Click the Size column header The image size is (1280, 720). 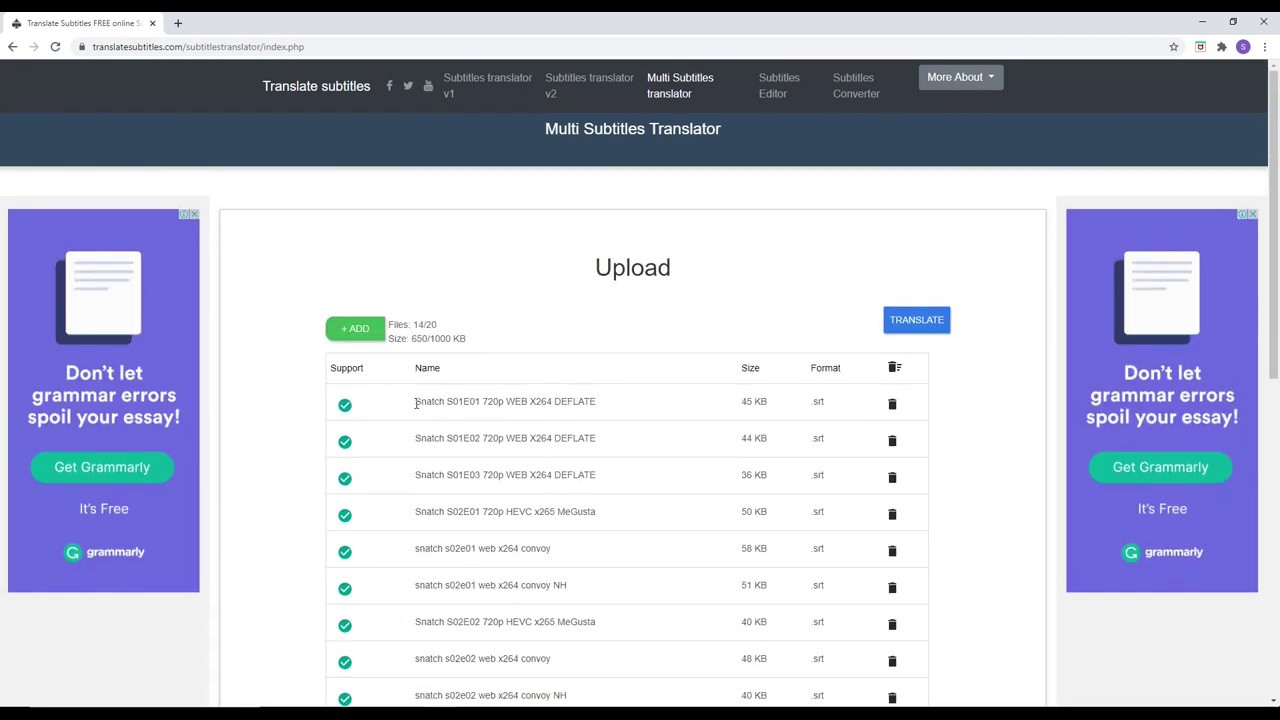(x=750, y=368)
